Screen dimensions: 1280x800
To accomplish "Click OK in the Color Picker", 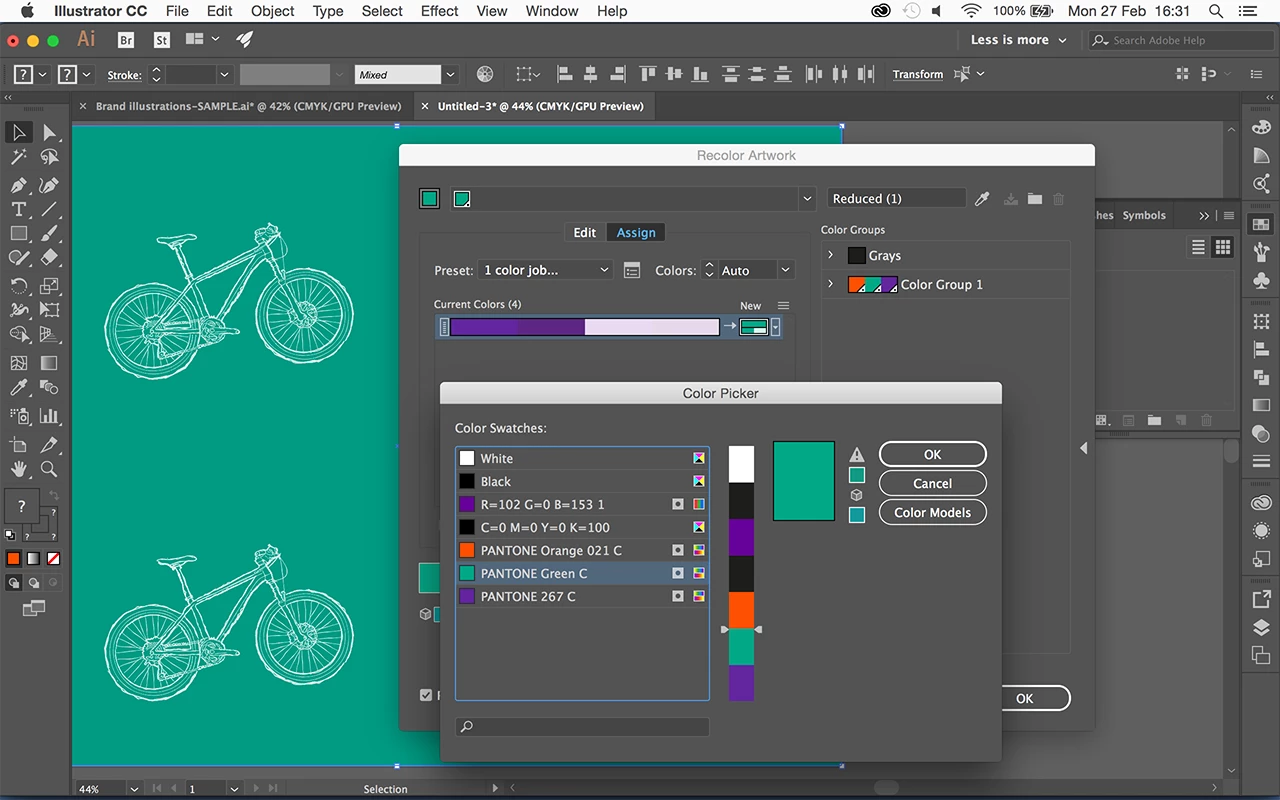I will [933, 454].
